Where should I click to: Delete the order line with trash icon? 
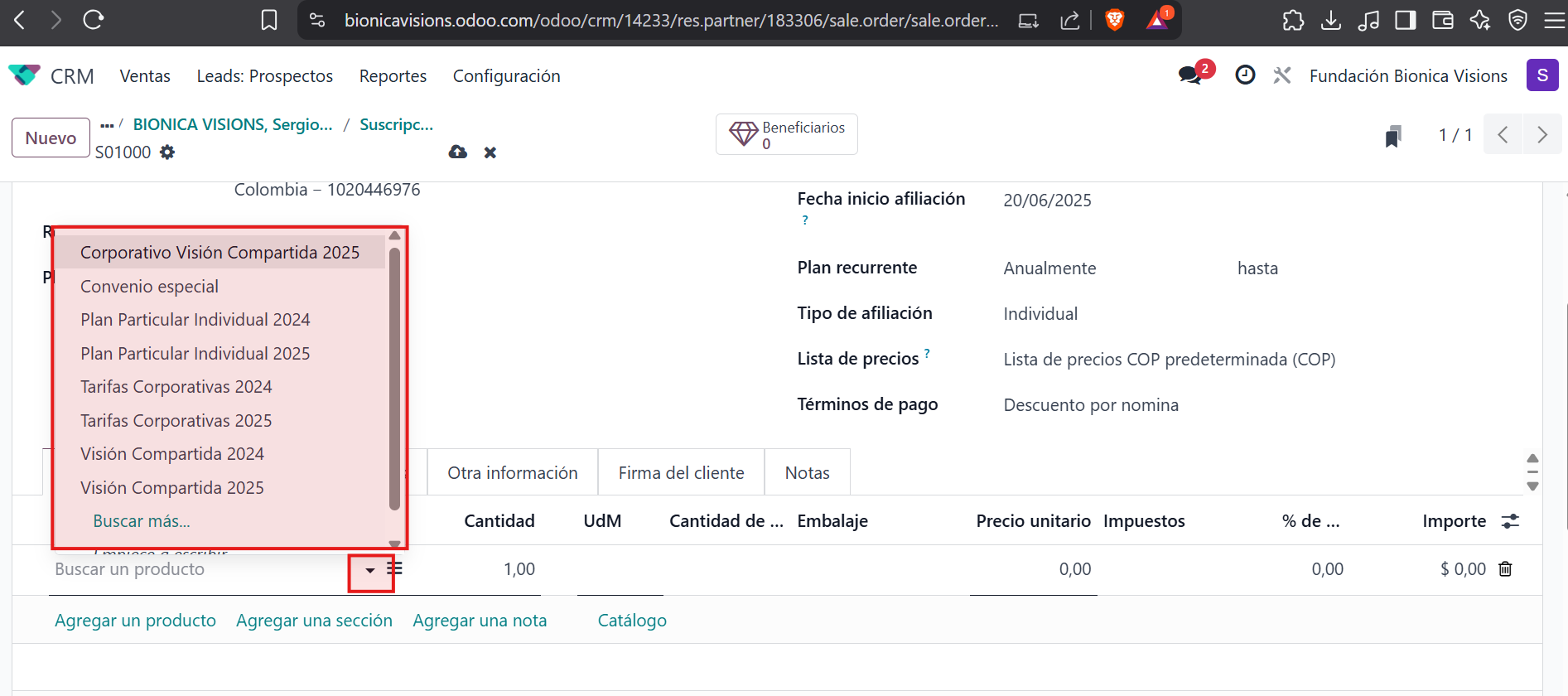[1505, 569]
